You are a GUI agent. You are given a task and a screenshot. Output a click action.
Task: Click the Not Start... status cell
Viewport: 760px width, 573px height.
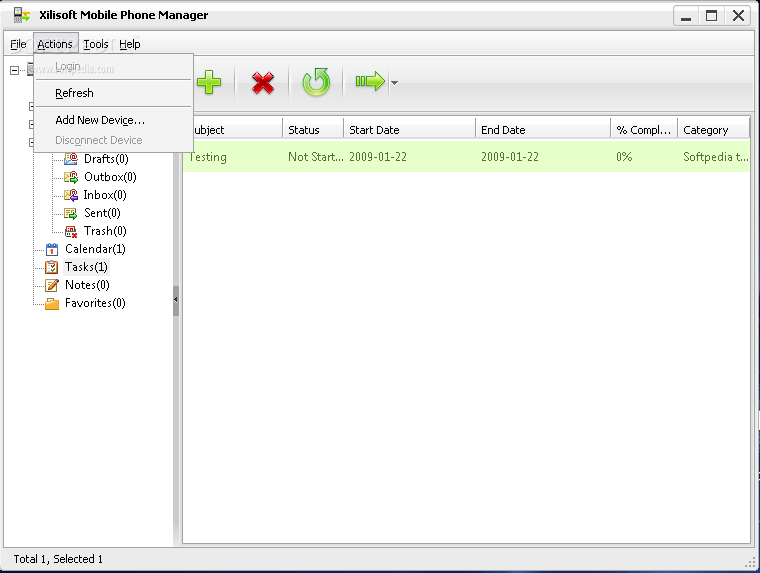pyautogui.click(x=316, y=157)
